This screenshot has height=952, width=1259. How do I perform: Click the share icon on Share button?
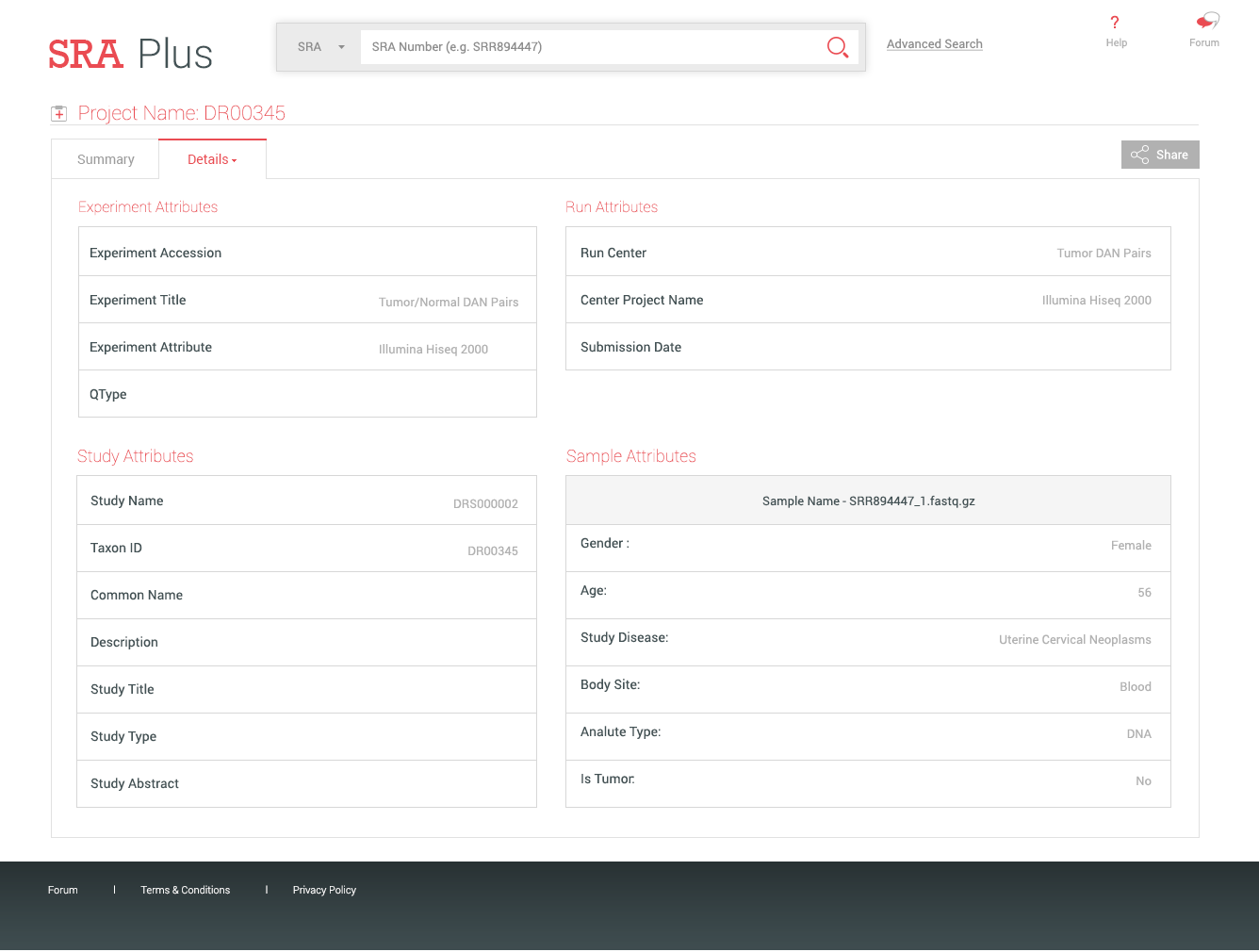[x=1139, y=155]
